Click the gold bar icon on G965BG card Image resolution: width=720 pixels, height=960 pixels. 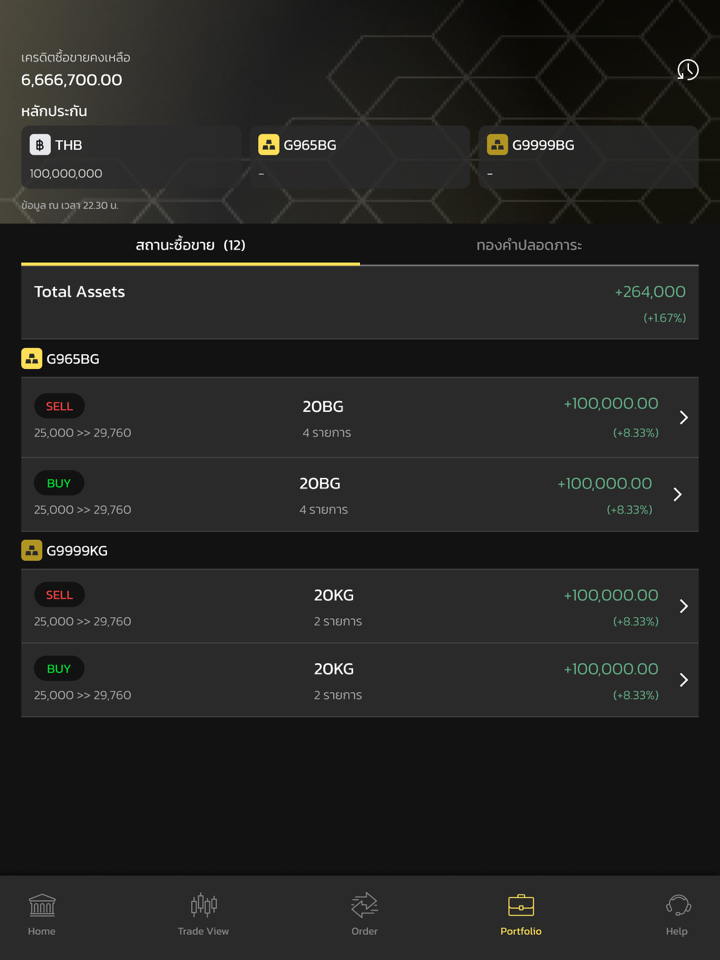pos(266,144)
